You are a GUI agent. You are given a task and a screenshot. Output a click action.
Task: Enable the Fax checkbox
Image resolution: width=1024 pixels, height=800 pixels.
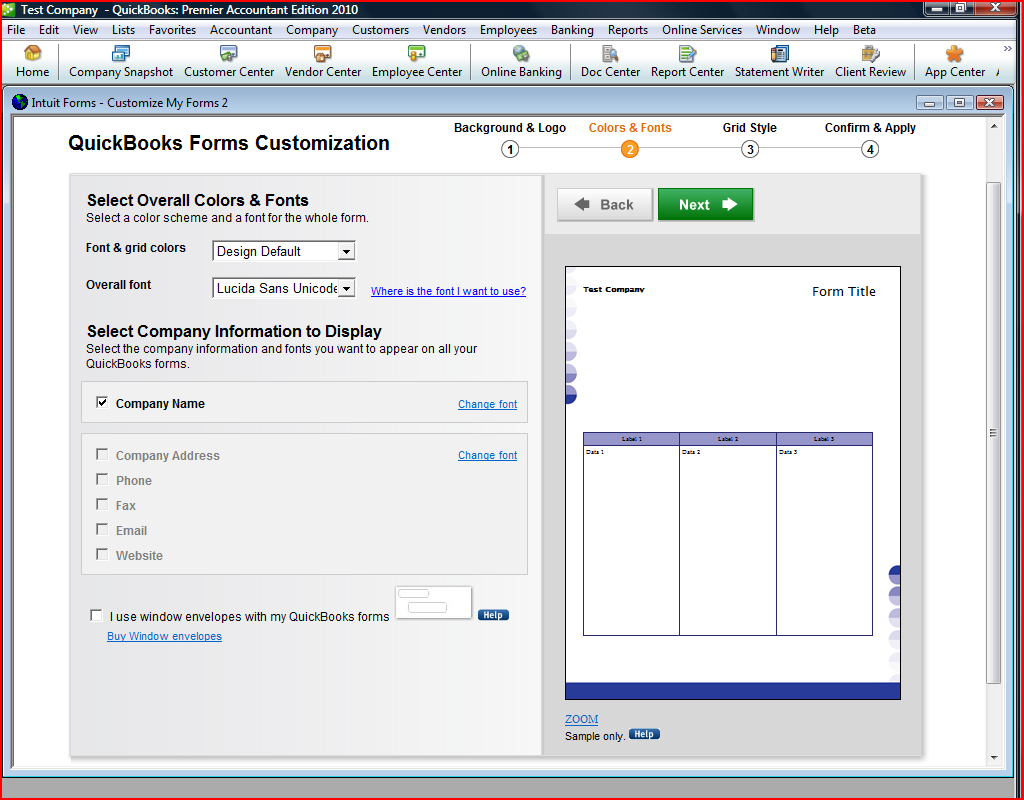pyautogui.click(x=102, y=504)
